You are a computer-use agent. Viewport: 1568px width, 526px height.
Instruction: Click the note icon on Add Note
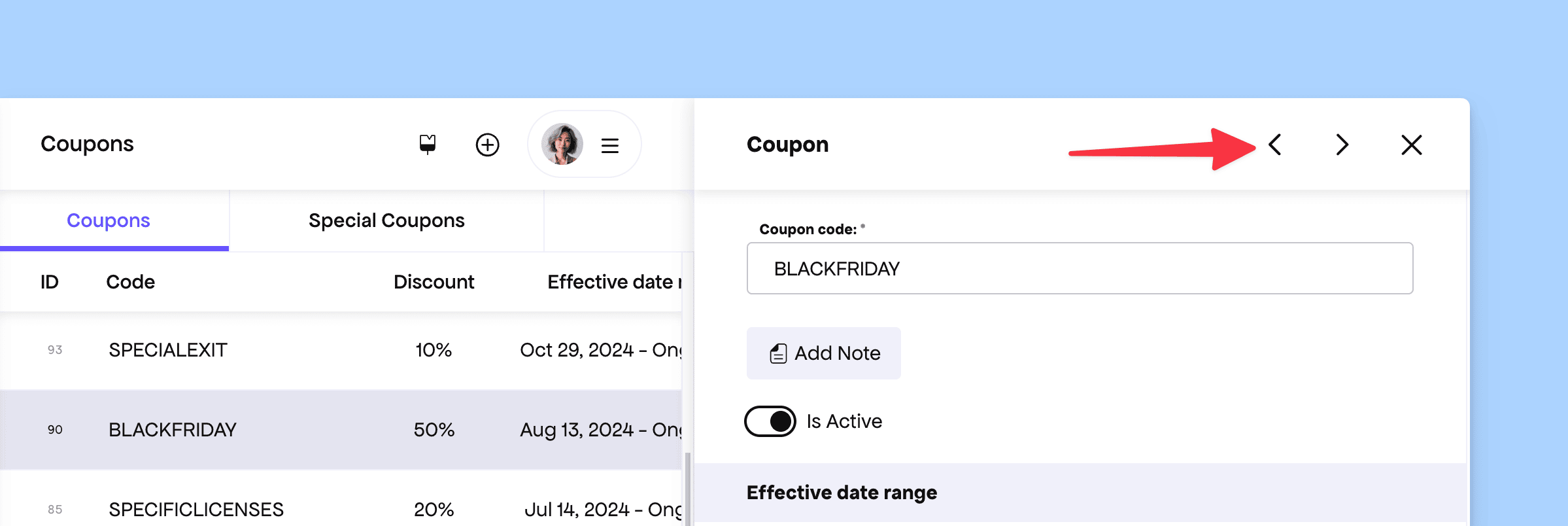[778, 353]
